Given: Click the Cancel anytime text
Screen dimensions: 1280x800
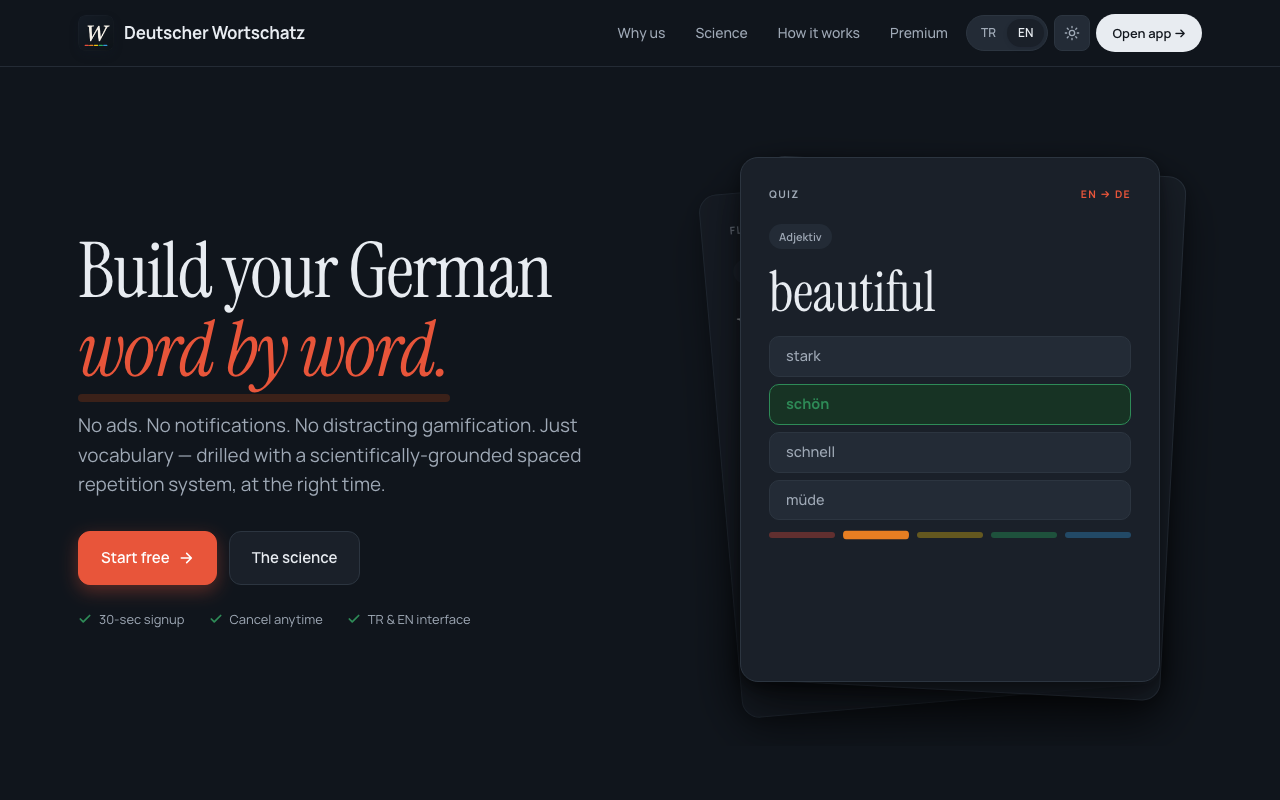Looking at the screenshot, I should click(x=276, y=619).
